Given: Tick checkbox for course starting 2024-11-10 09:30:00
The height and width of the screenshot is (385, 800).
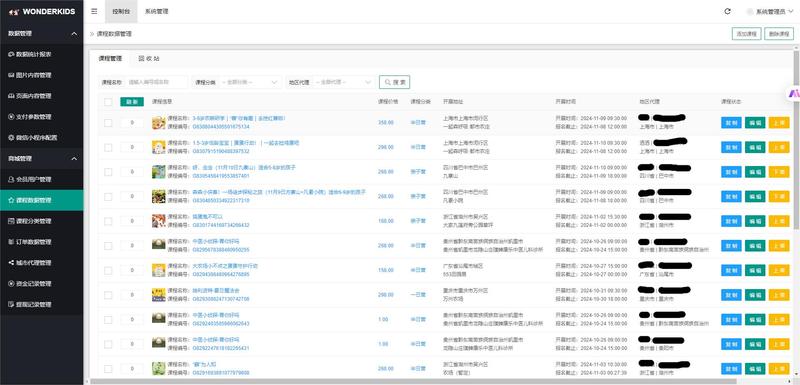Looking at the screenshot, I should (108, 147).
